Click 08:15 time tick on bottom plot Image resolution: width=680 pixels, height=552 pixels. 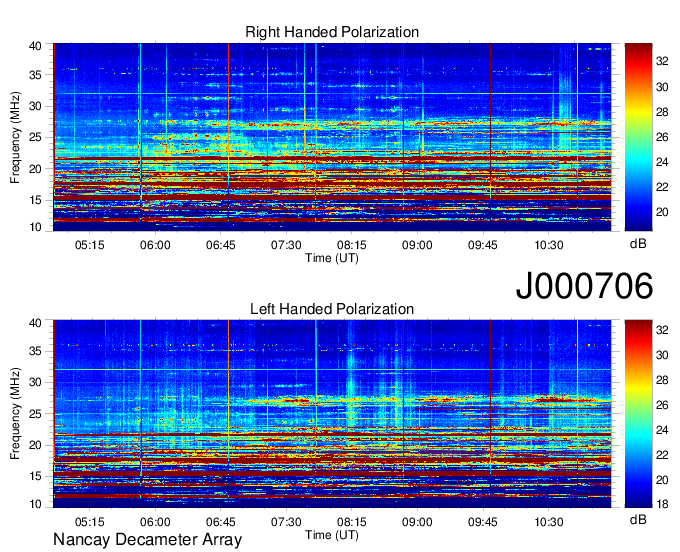[352, 522]
